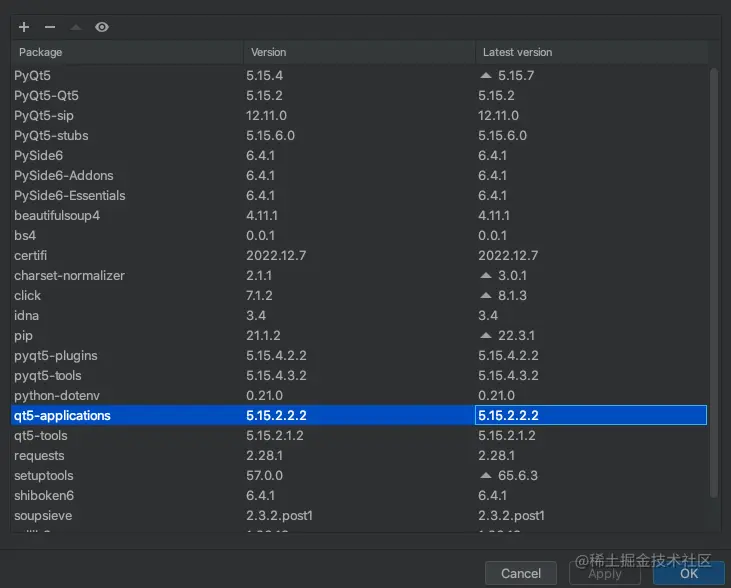Click the package list vertical scrollbar
Image resolution: width=731 pixels, height=588 pixels.
coord(714,283)
